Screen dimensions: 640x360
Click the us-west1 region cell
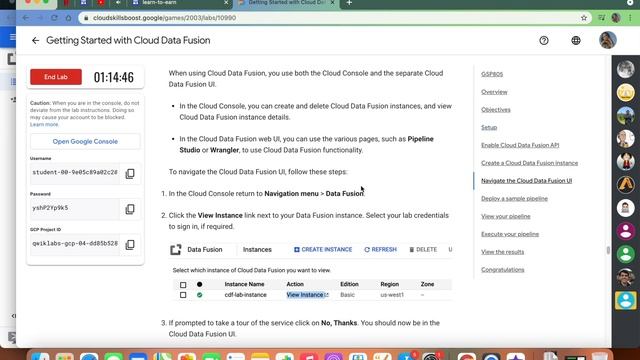point(392,295)
